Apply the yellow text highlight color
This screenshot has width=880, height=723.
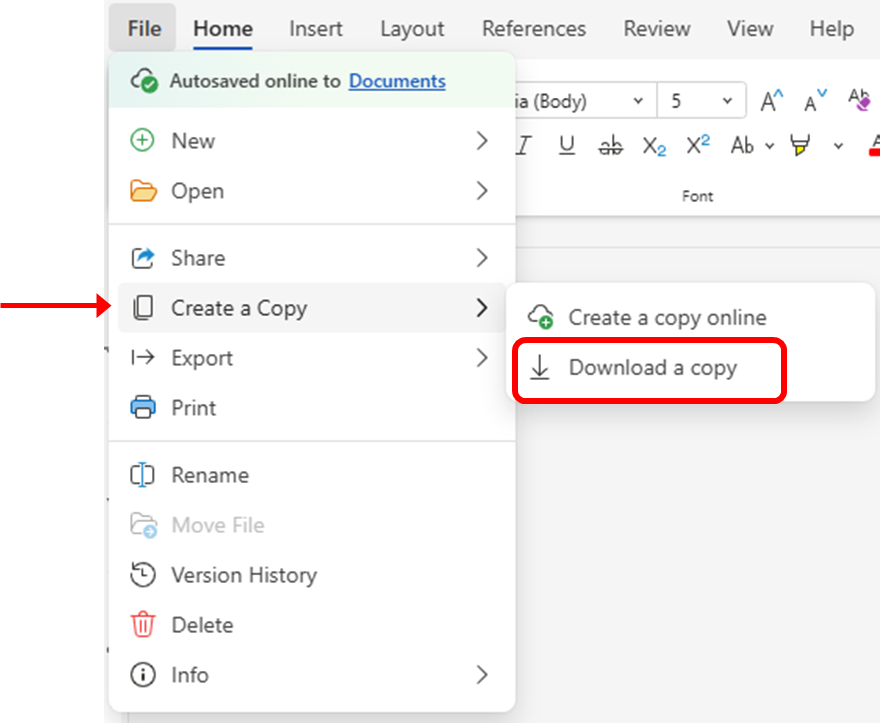click(x=800, y=145)
